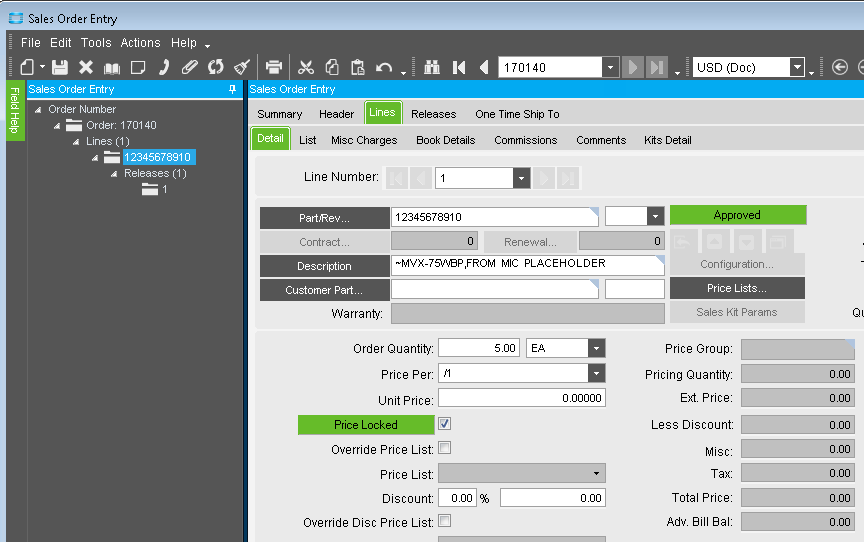Viewport: 864px width, 542px height.
Task: Click the Print icon in toolbar
Action: [x=273, y=67]
